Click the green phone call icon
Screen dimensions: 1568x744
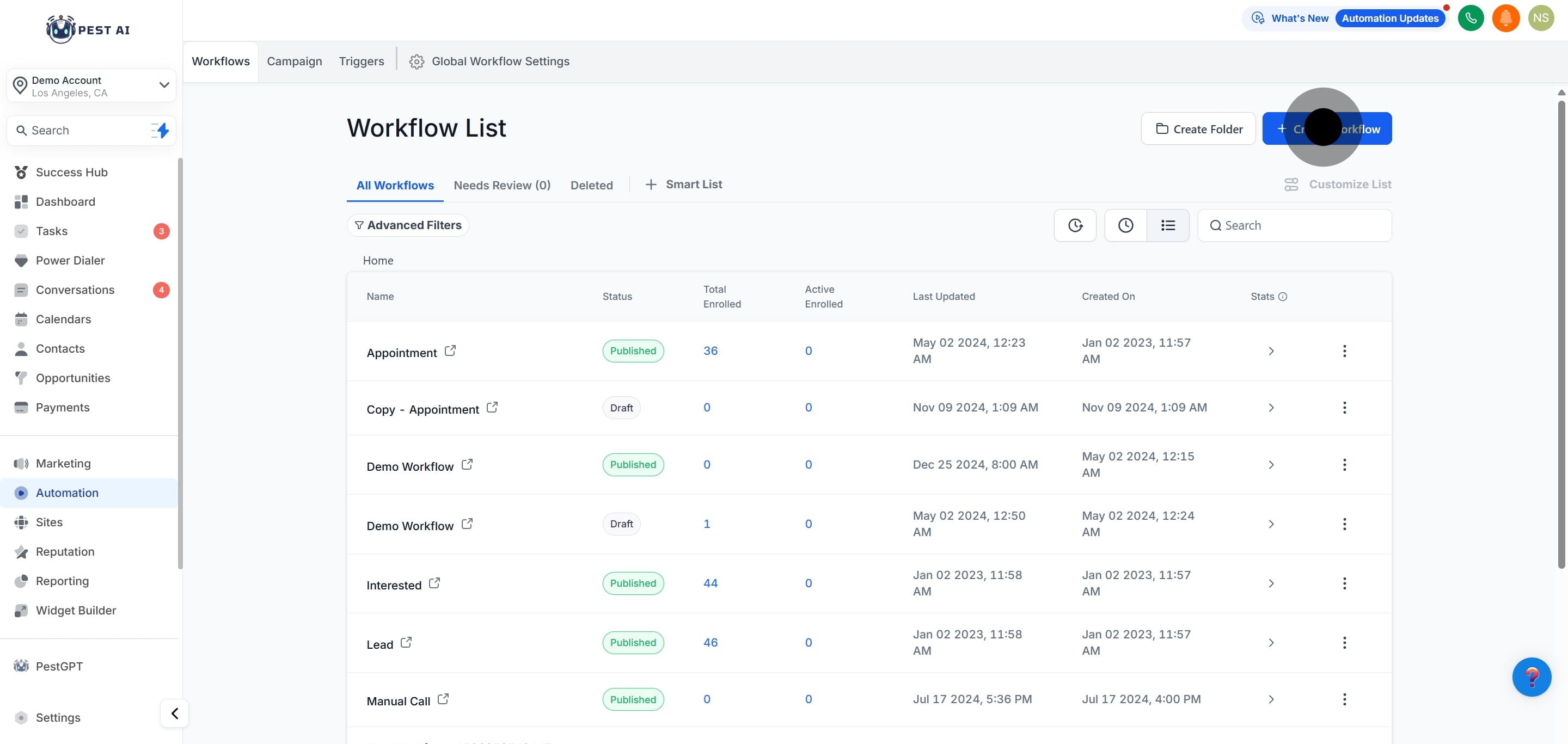[1471, 19]
